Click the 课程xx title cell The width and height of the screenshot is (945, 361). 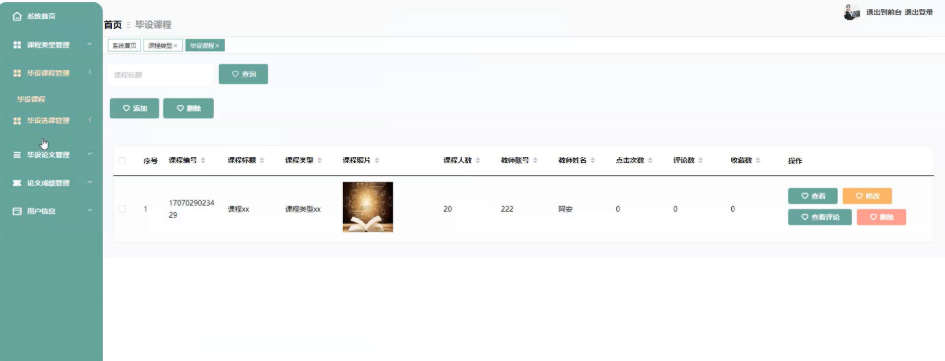pos(238,209)
